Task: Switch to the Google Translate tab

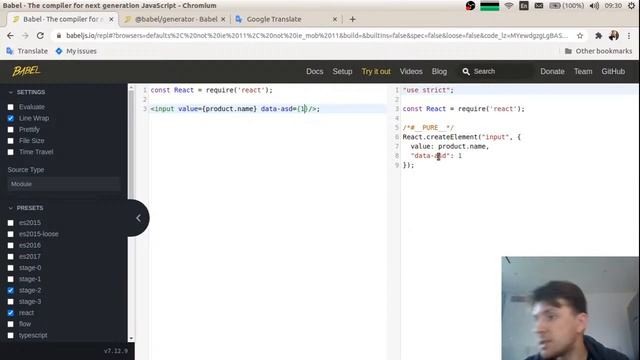Action: [x=286, y=19]
